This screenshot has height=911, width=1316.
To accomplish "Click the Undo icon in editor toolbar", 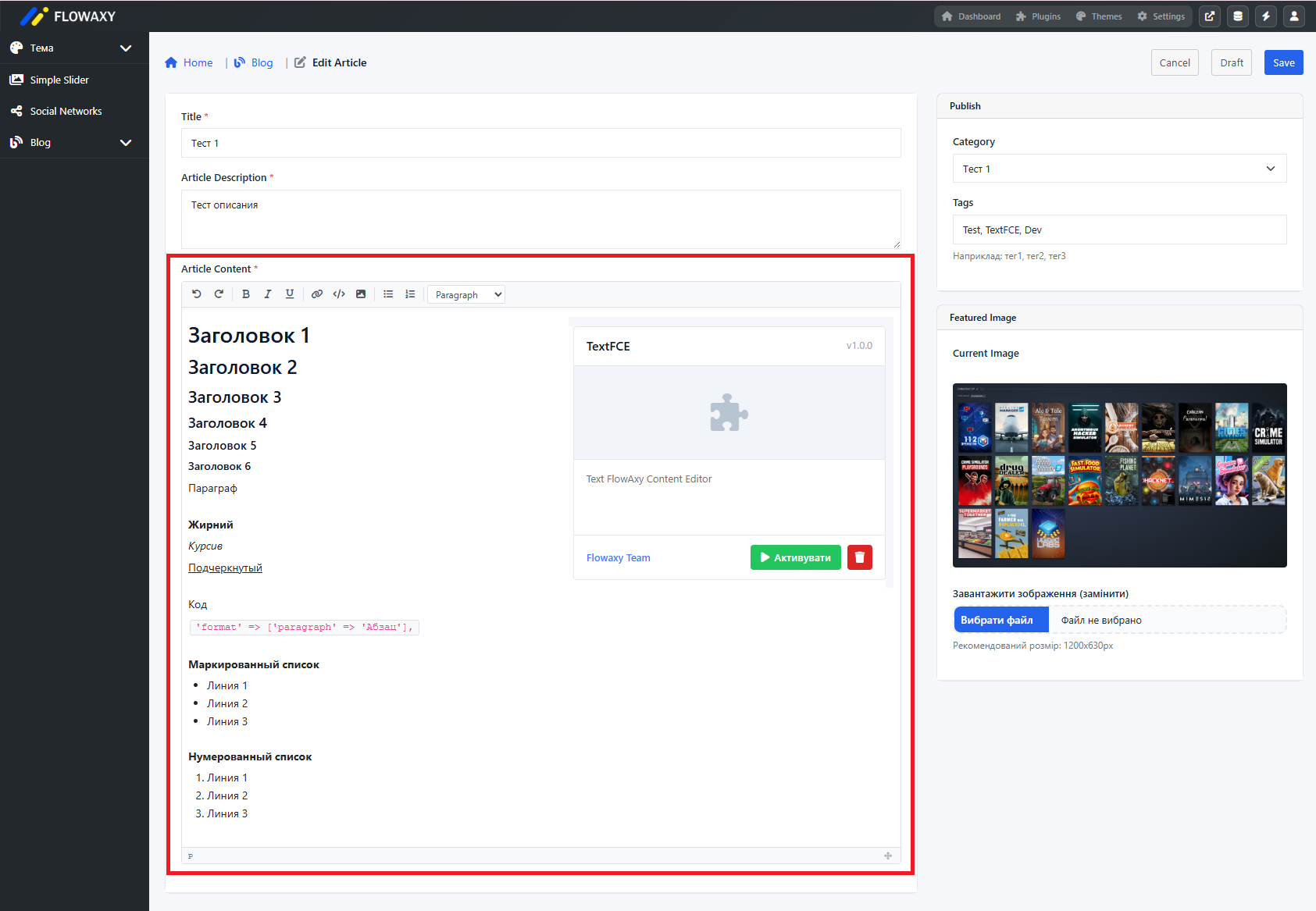I will [197, 294].
